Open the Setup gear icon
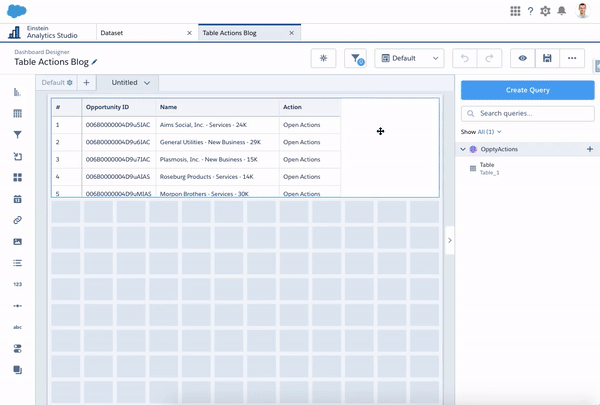This screenshot has height=405, width=600. (x=545, y=11)
